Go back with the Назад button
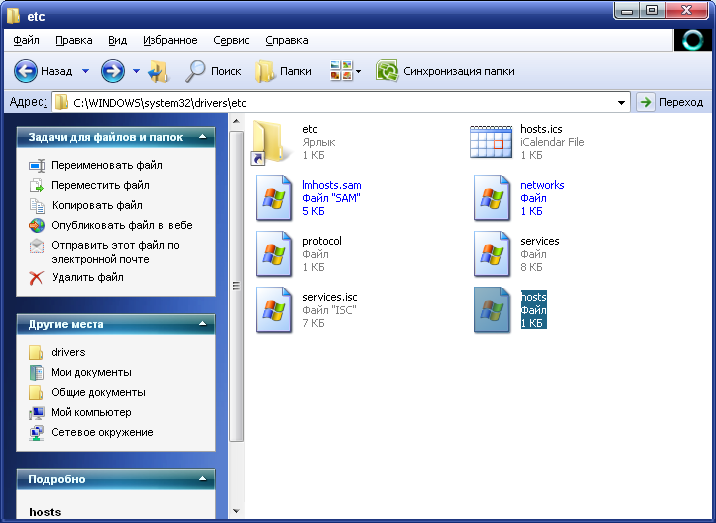This screenshot has height=523, width=716. (43, 71)
